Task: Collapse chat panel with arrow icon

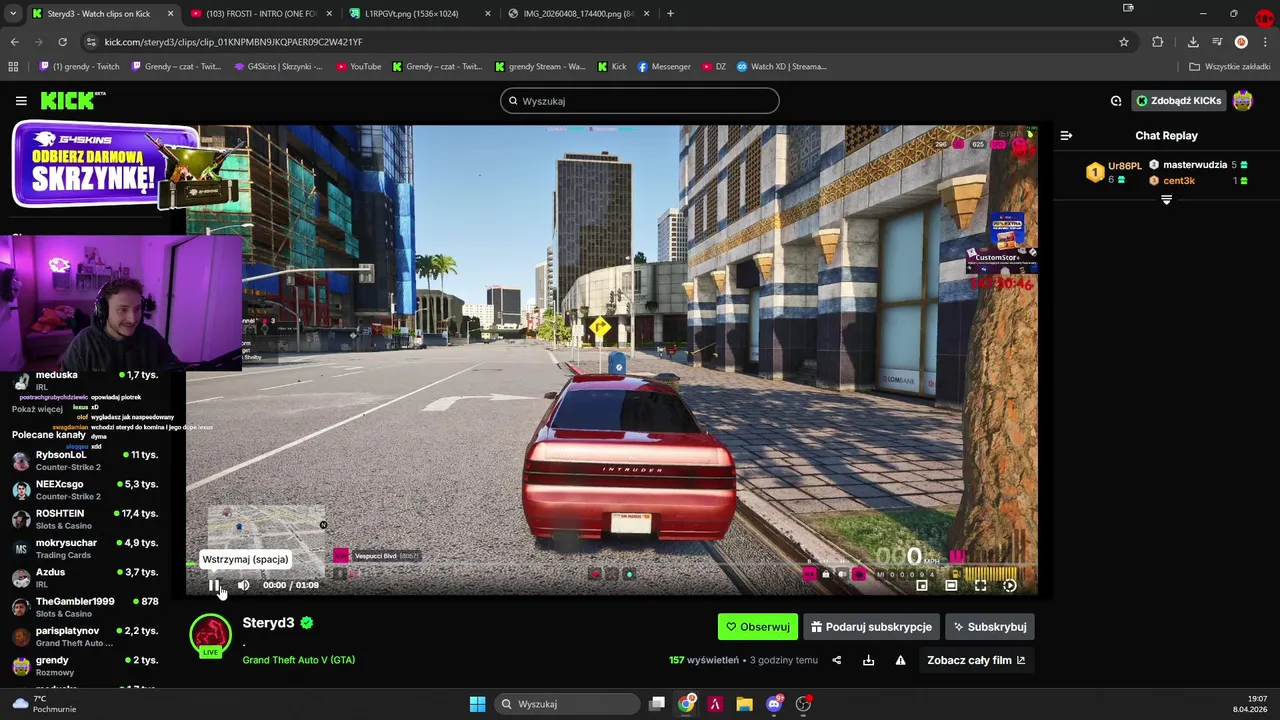Action: pyautogui.click(x=1066, y=135)
